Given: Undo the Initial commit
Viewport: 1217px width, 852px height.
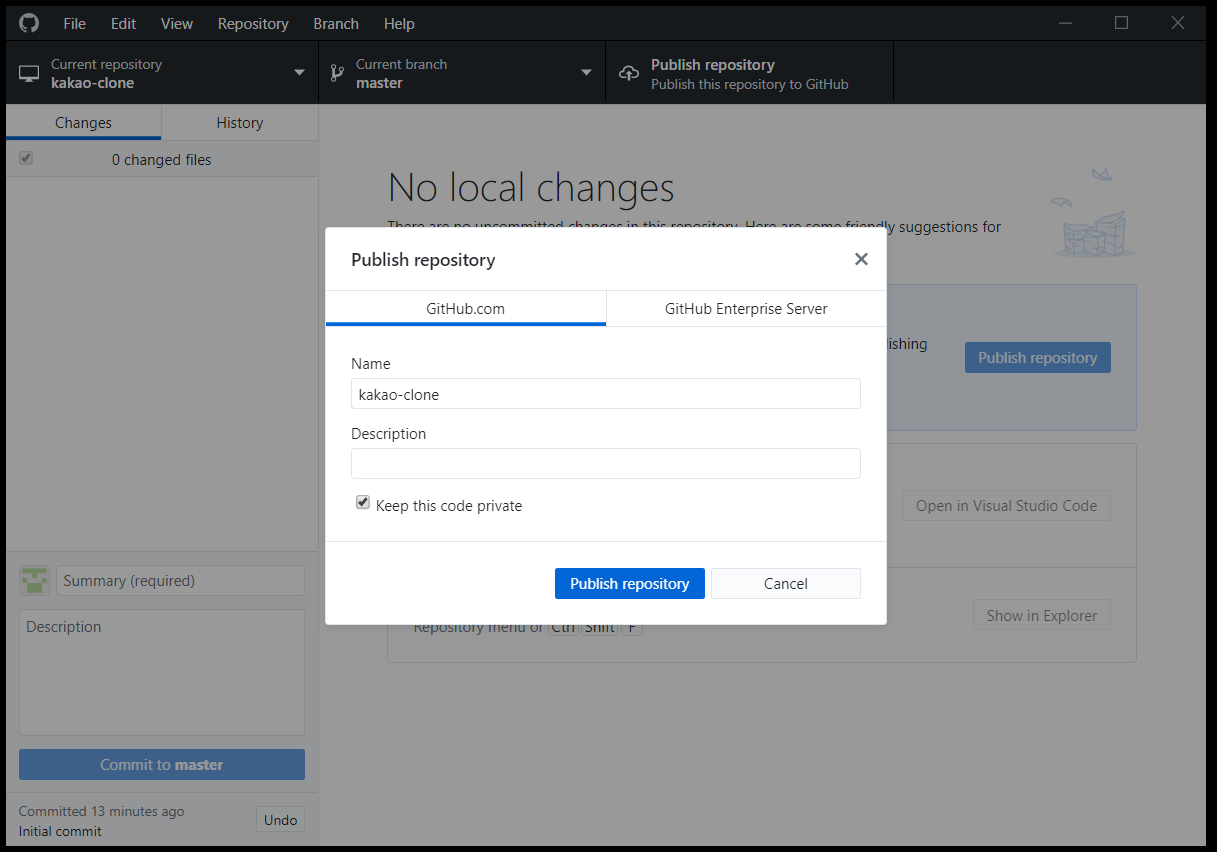Looking at the screenshot, I should tap(281, 820).
